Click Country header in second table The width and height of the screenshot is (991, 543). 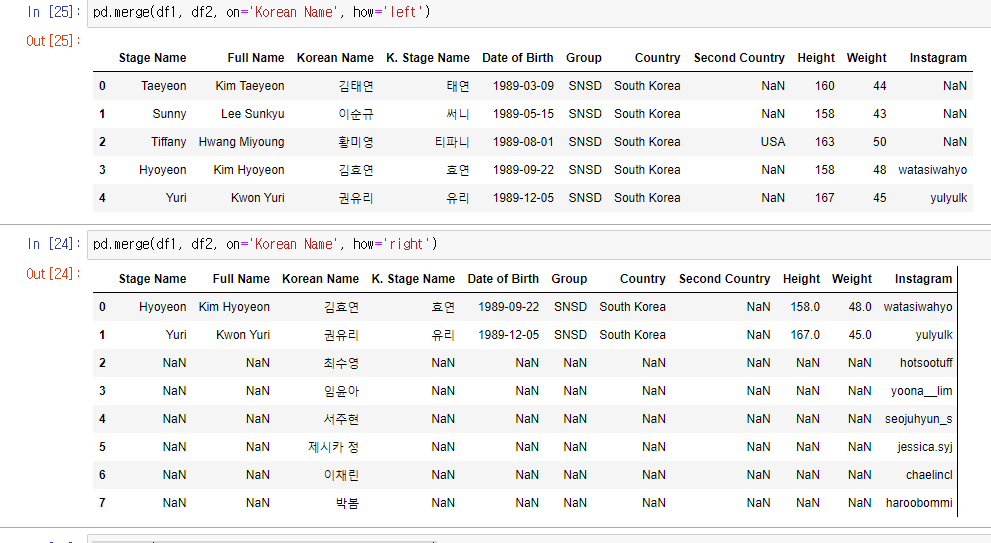[642, 279]
